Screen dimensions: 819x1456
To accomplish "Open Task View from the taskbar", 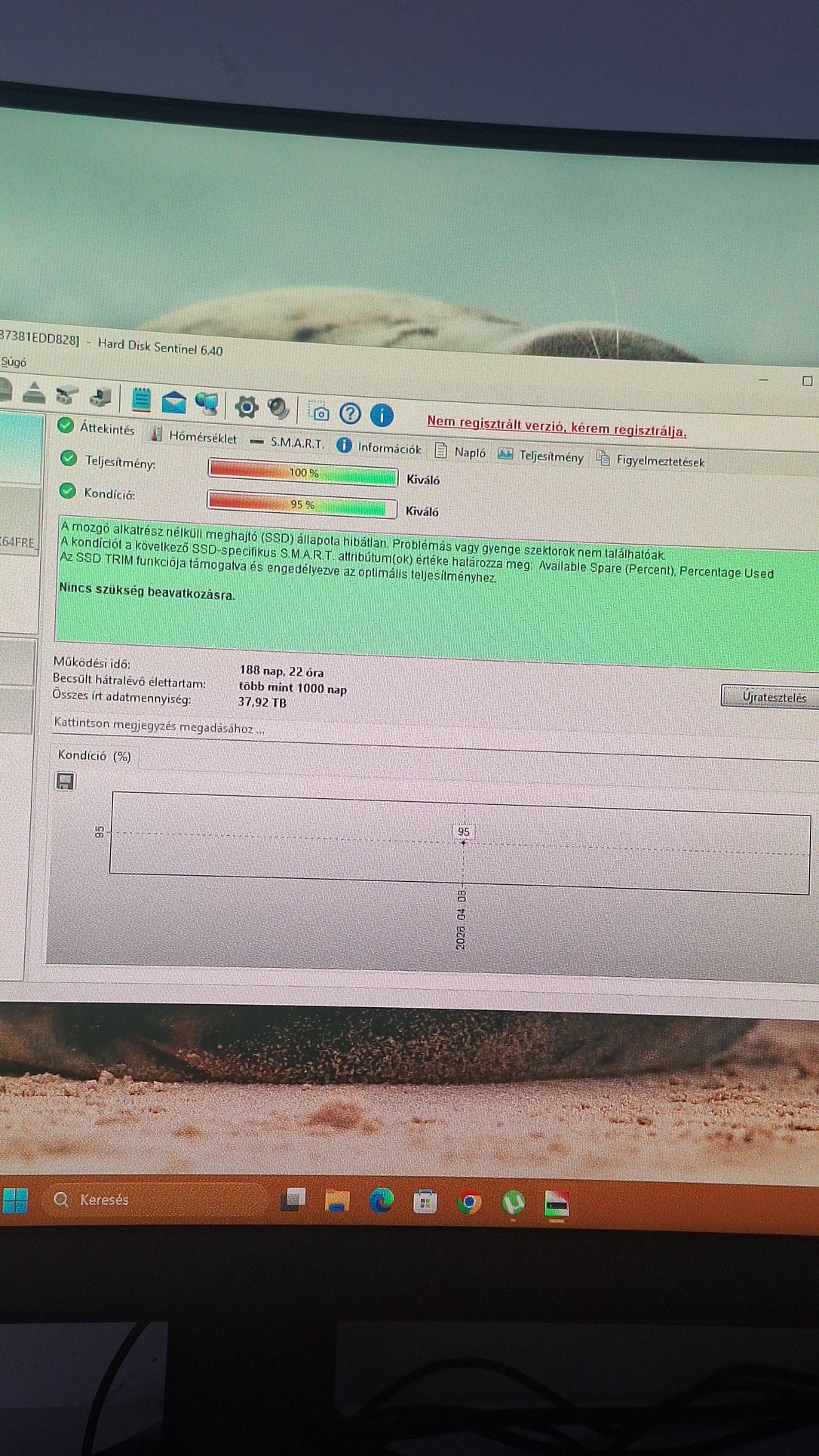I will pos(293,1200).
